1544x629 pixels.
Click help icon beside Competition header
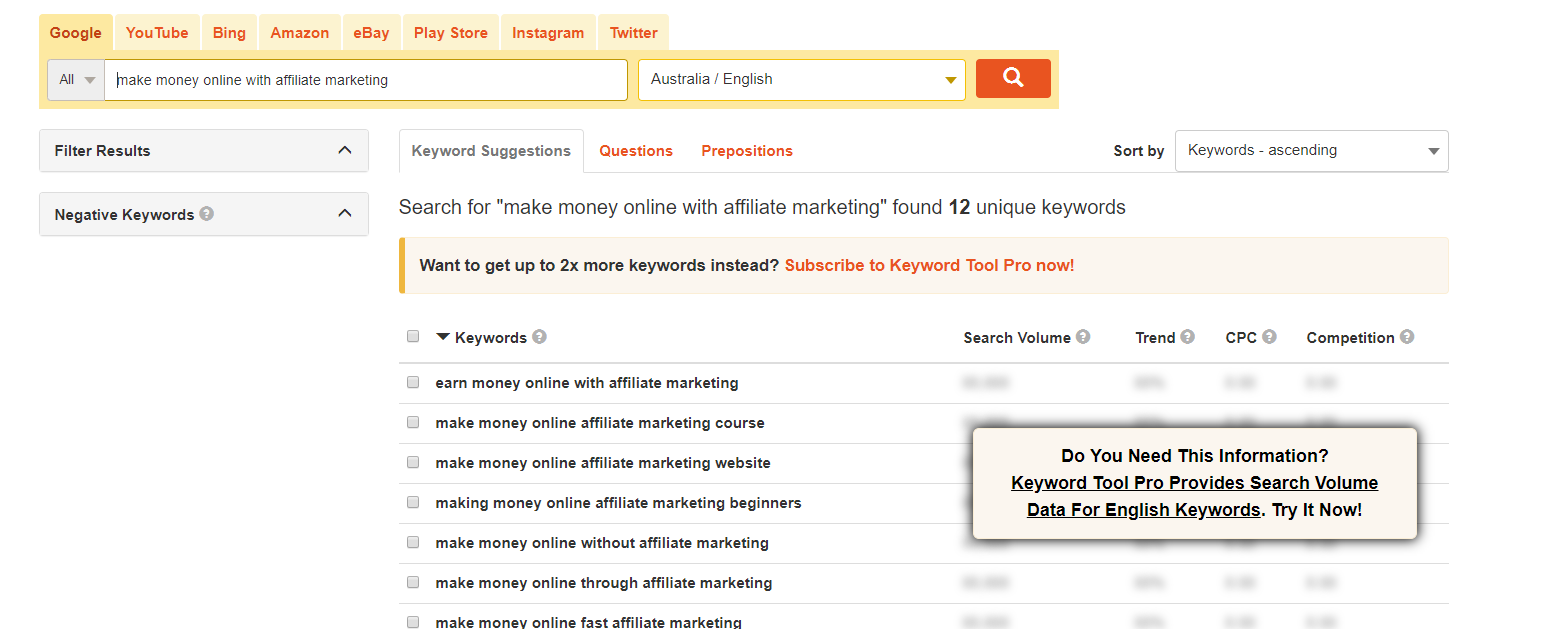click(x=1407, y=337)
